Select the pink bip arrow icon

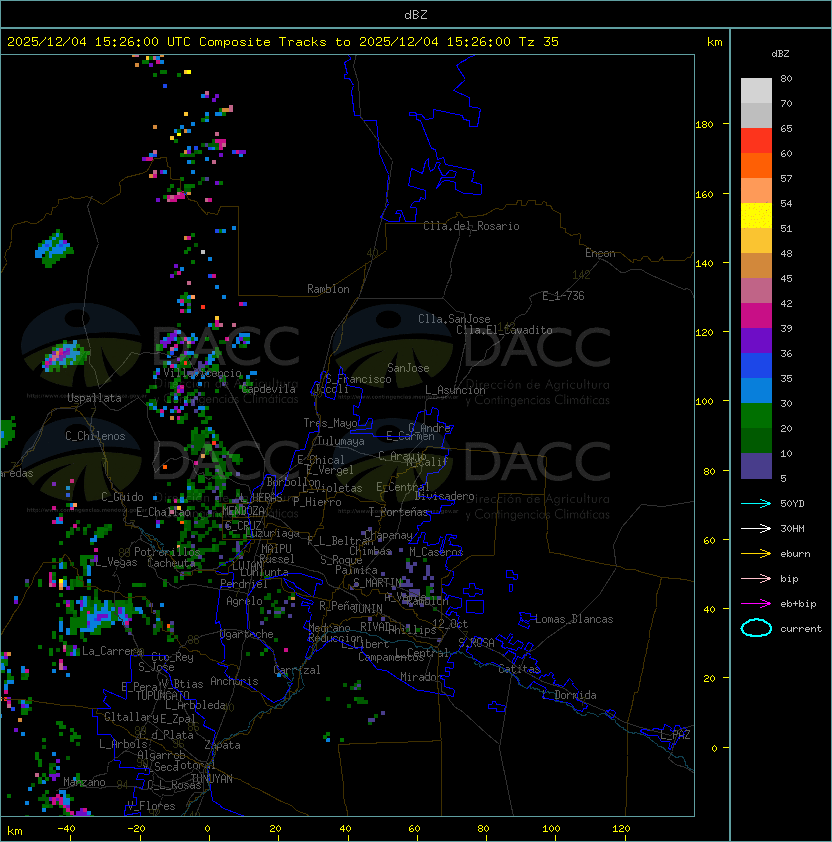756,578
